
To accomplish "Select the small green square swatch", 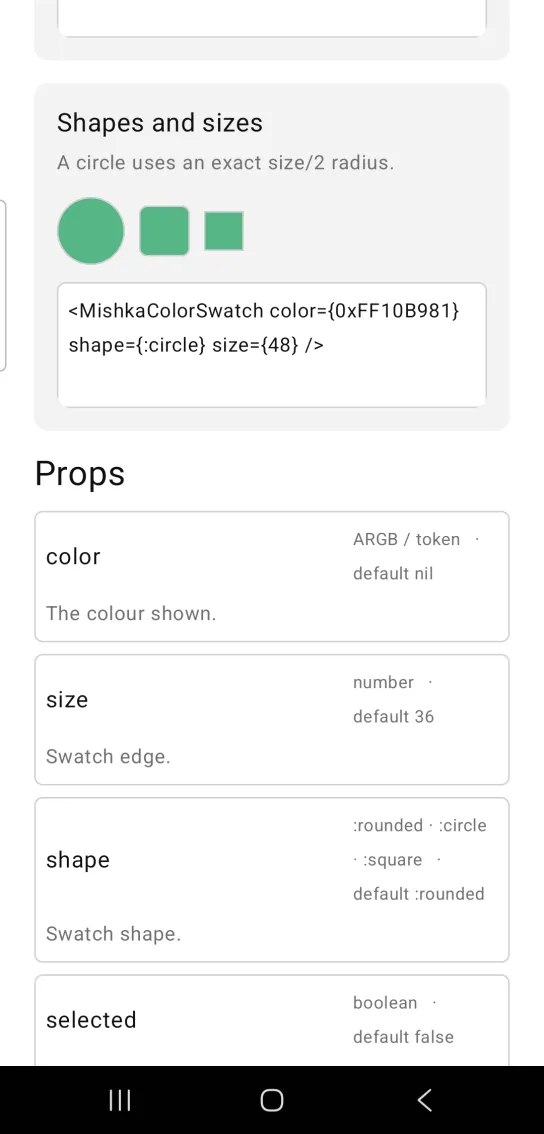I will coord(224,231).
